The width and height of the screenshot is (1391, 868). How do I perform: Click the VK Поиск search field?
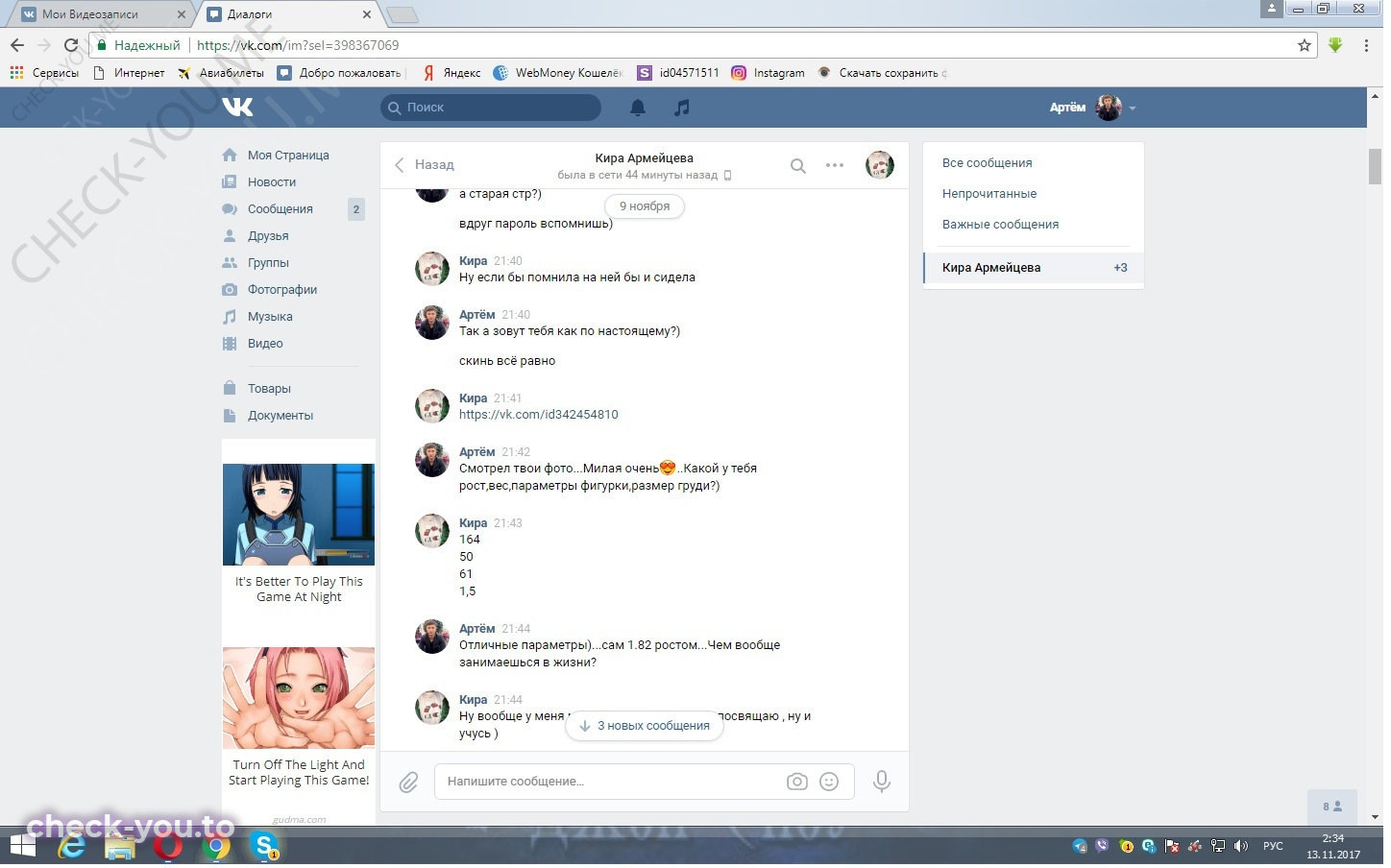point(491,108)
